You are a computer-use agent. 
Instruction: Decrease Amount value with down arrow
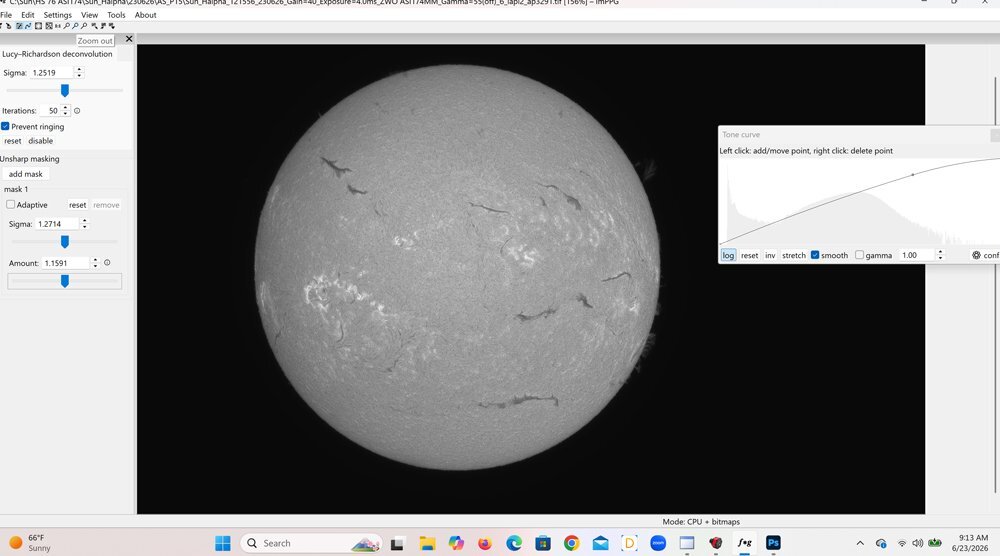(95, 266)
